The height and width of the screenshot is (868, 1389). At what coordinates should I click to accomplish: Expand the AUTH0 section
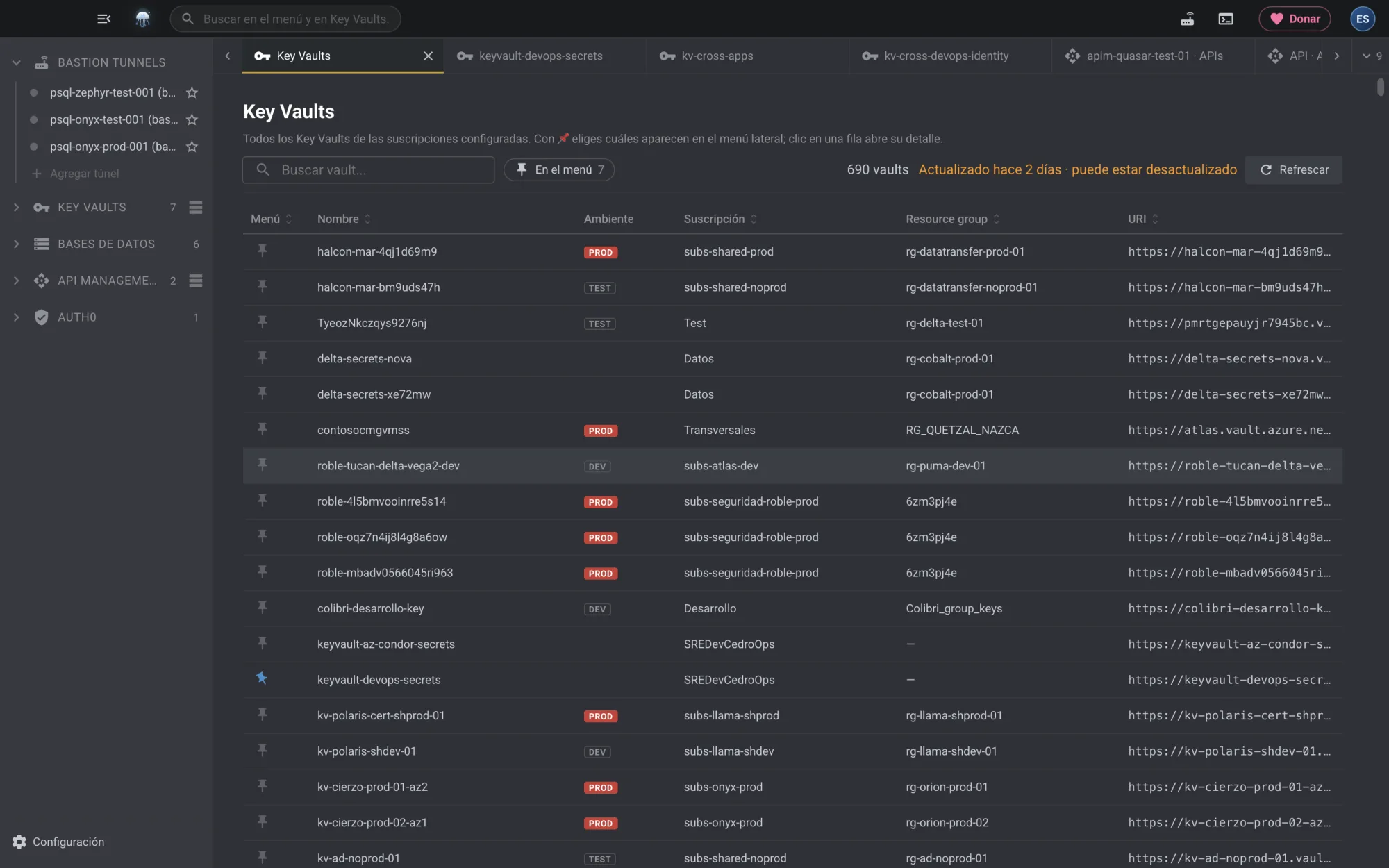[17, 317]
